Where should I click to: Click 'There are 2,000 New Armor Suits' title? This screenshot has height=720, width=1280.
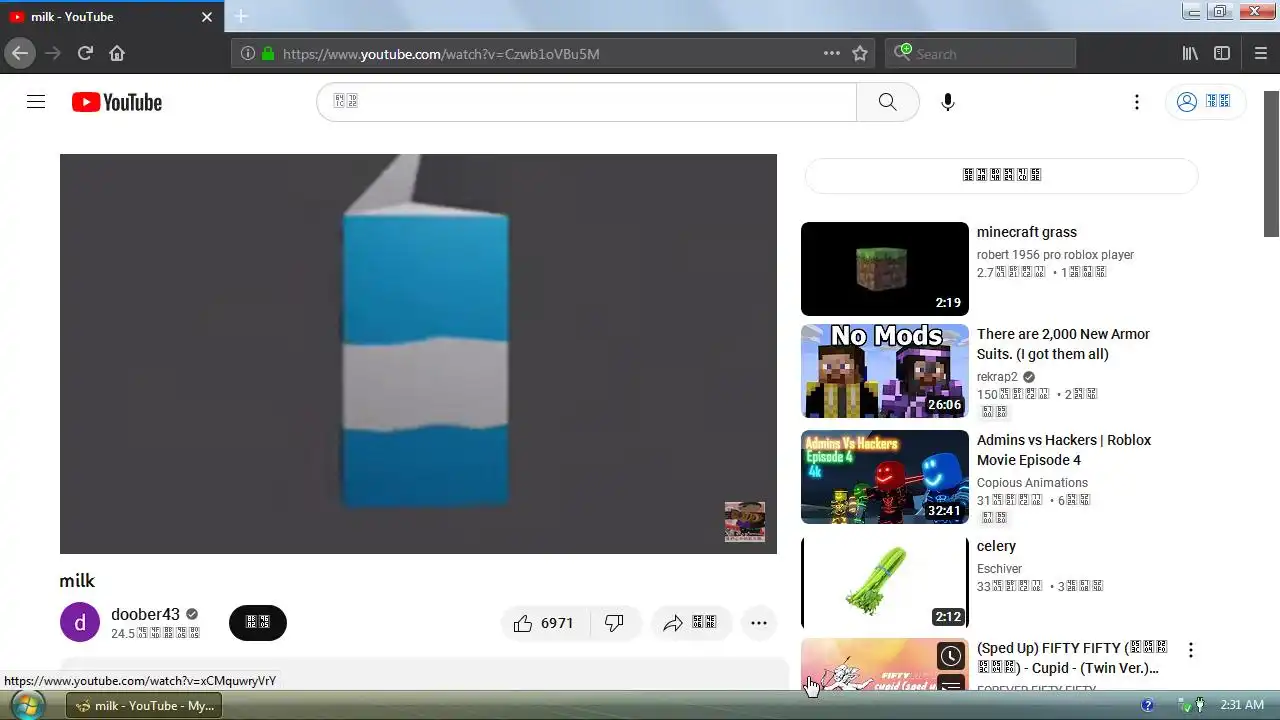(1063, 344)
